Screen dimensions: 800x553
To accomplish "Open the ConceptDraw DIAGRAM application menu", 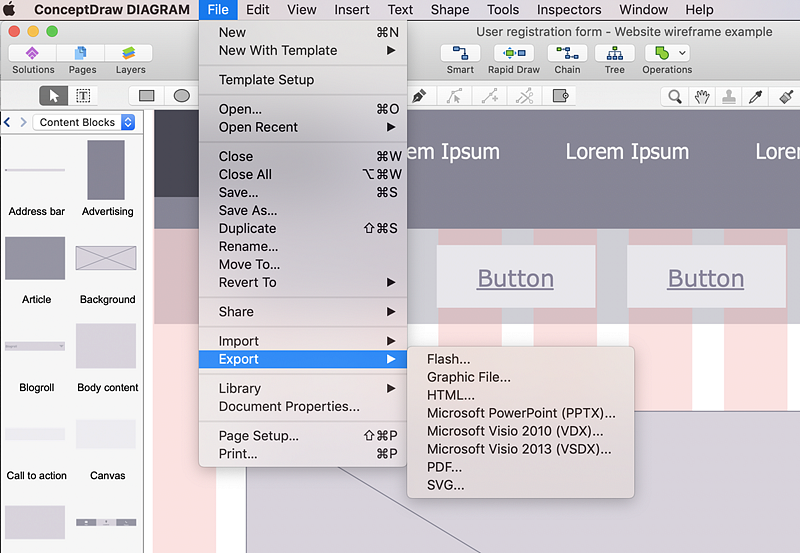I will click(x=112, y=9).
